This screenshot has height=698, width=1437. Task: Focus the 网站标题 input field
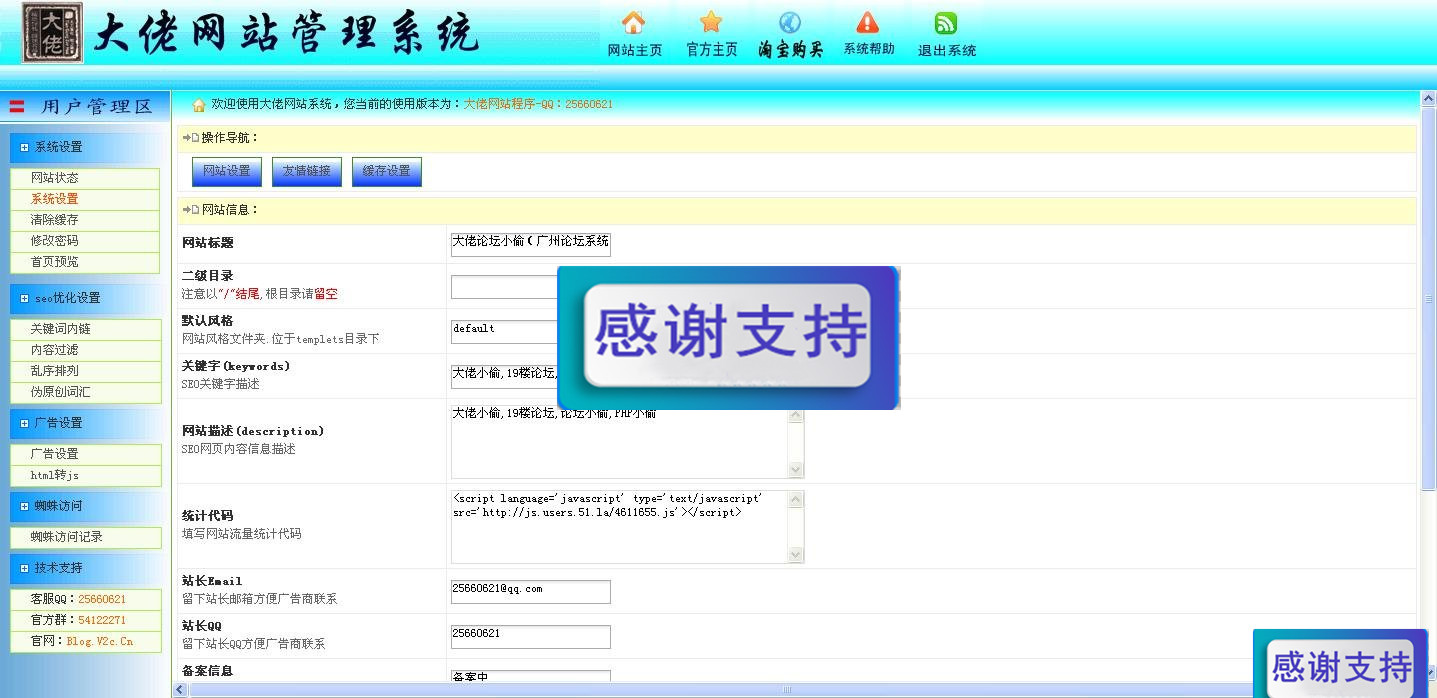(531, 244)
